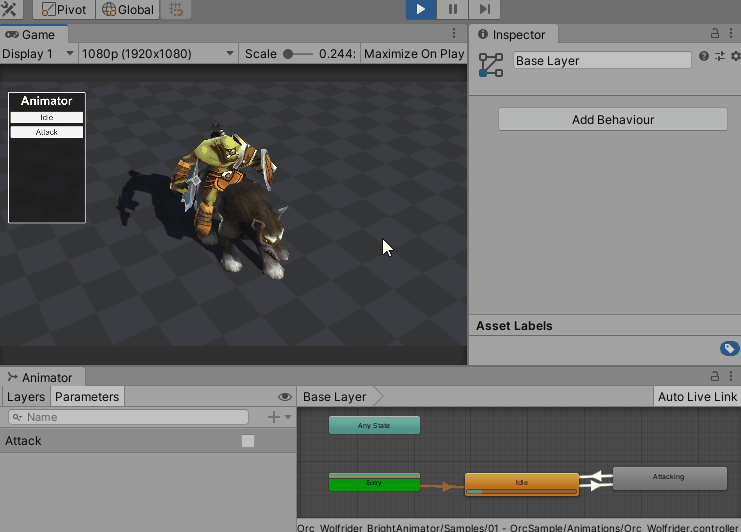Adjust the Scale slider handle
Image resolution: width=741 pixels, height=532 pixels.
288,54
